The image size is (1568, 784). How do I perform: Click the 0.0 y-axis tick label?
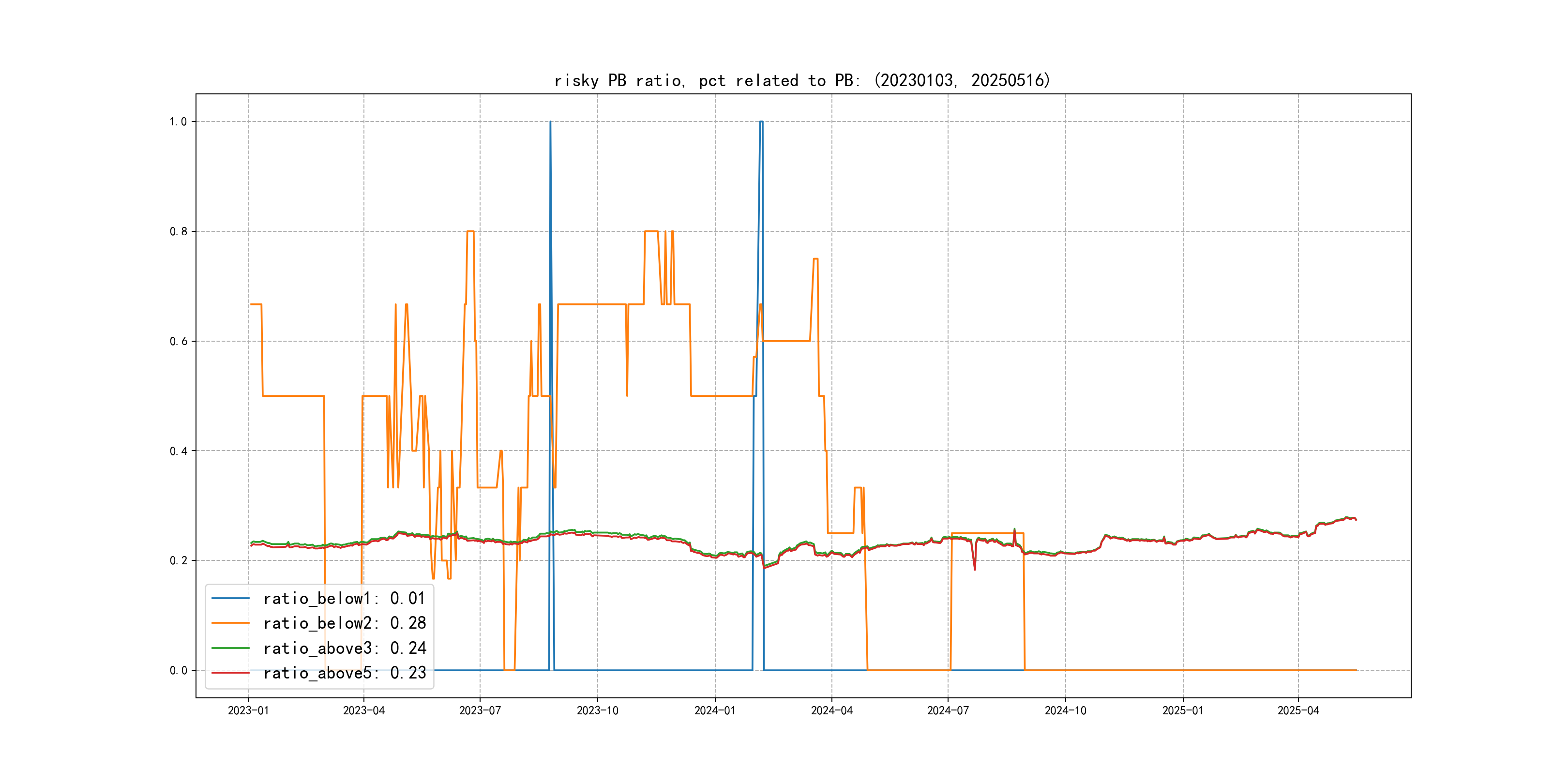(x=178, y=671)
